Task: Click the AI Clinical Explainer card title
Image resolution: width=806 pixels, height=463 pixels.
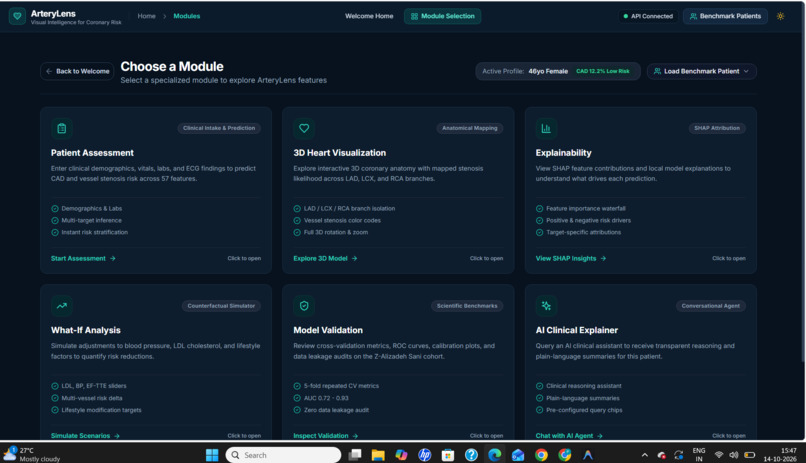Action: pyautogui.click(x=577, y=330)
